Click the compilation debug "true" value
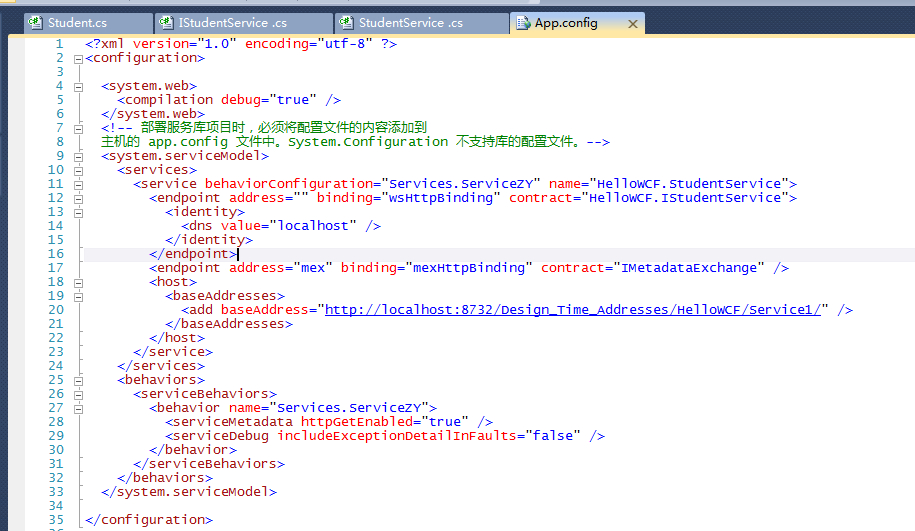This screenshot has height=531, width=915. pos(293,100)
